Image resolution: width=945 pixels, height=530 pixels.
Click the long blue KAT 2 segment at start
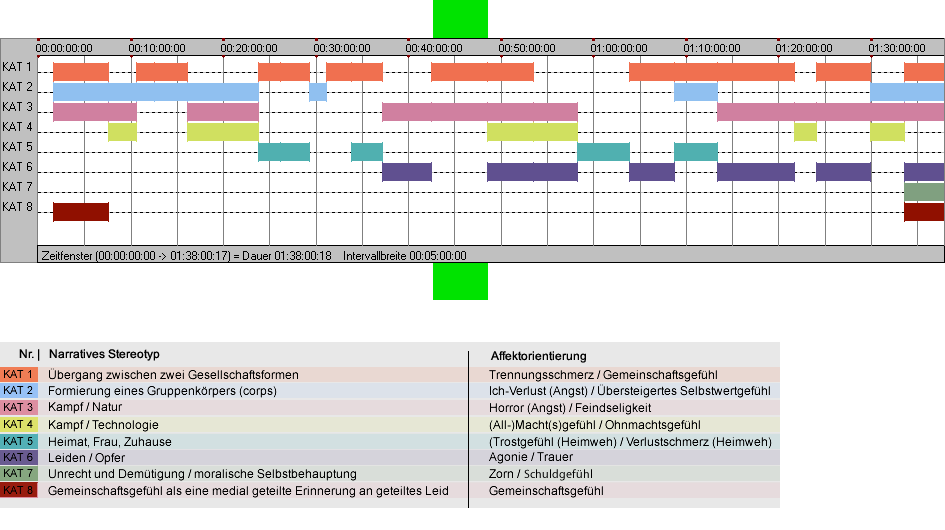(155, 92)
